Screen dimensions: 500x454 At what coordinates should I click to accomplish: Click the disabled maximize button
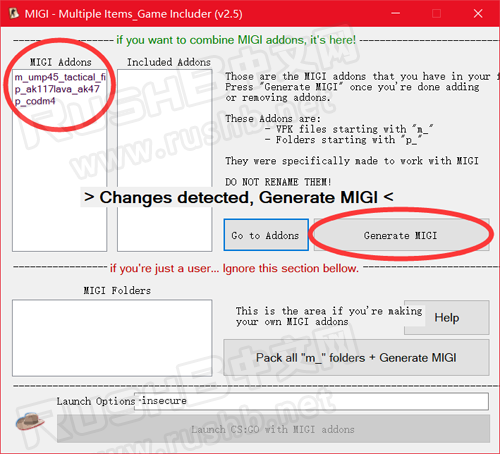click(436, 14)
